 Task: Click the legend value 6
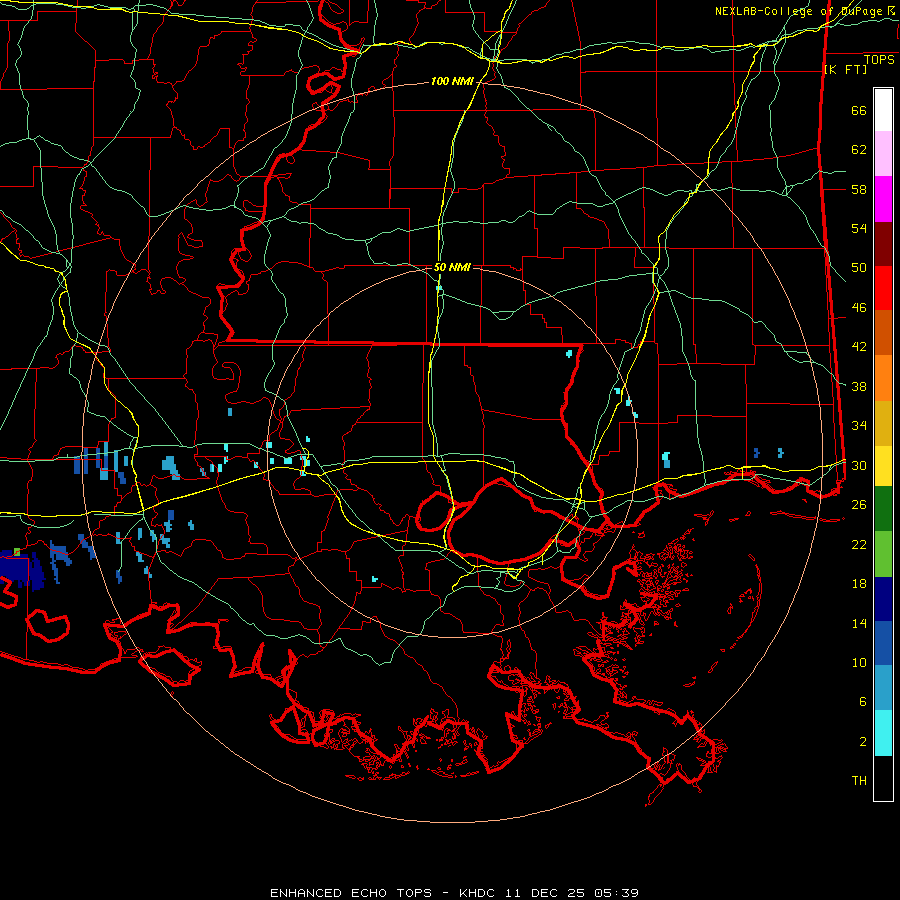pyautogui.click(x=863, y=701)
